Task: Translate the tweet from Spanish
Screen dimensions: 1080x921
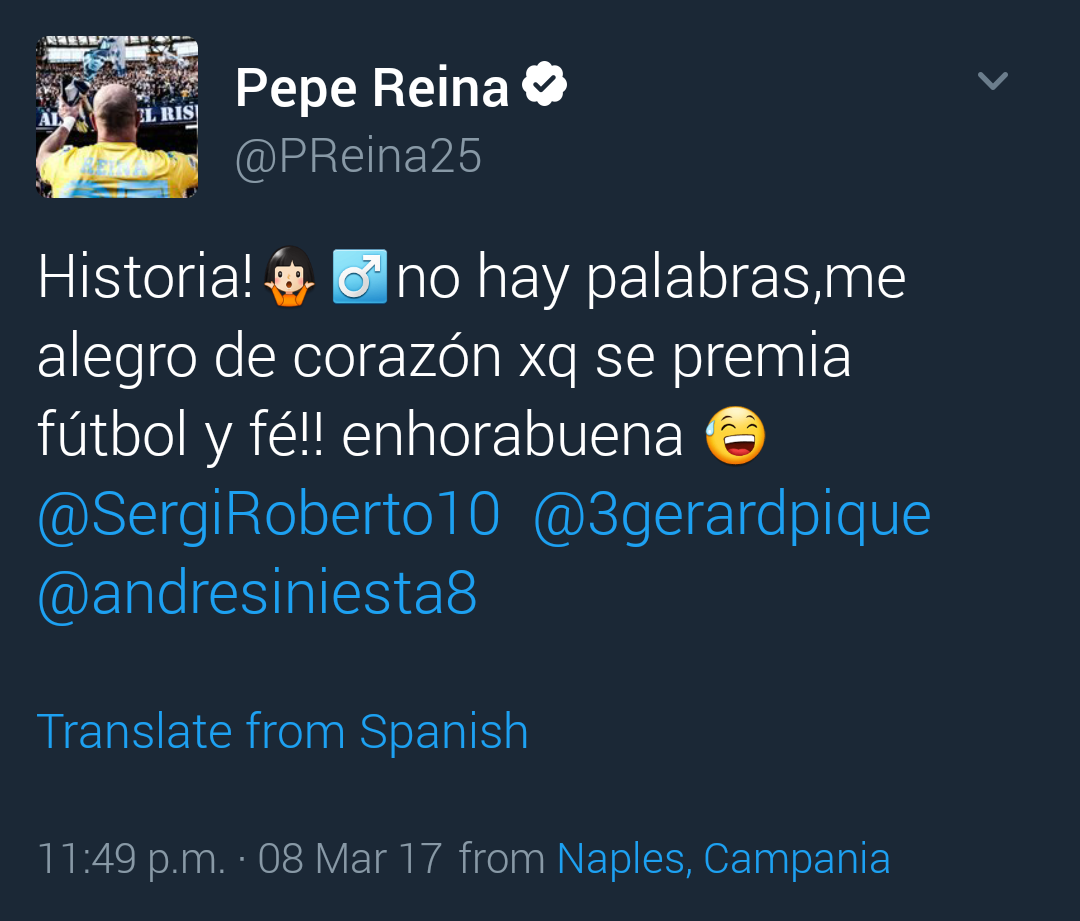Action: pos(282,731)
